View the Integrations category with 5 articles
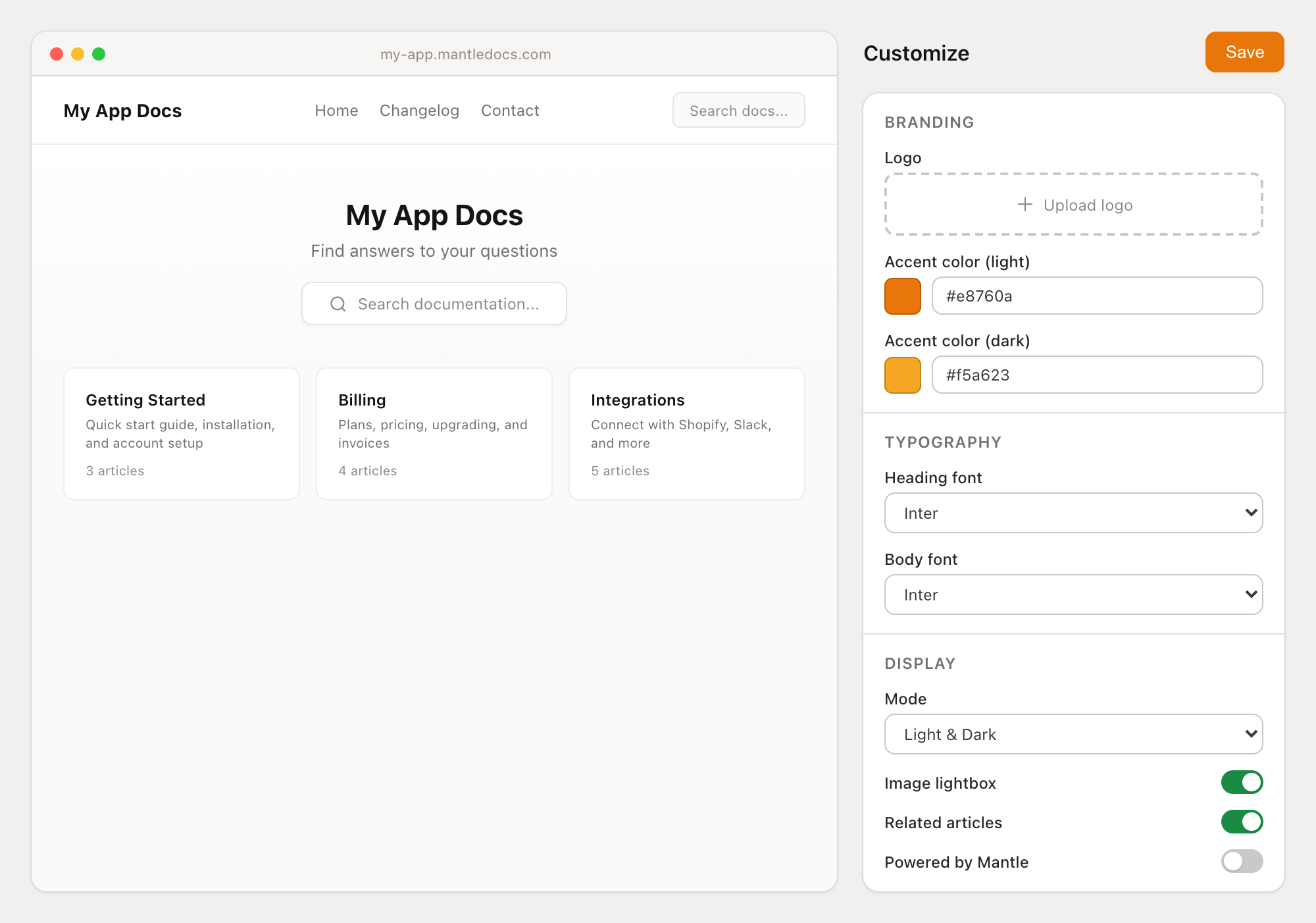The image size is (1316, 923). tap(686, 434)
